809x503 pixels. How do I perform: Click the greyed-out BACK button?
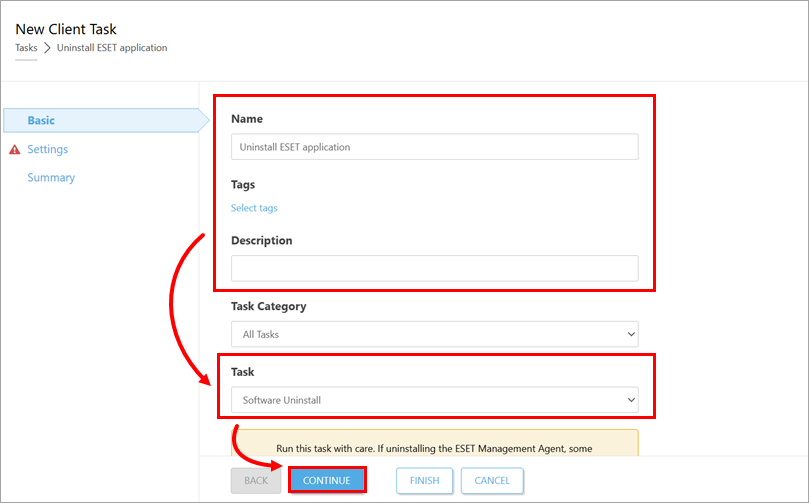coord(255,480)
